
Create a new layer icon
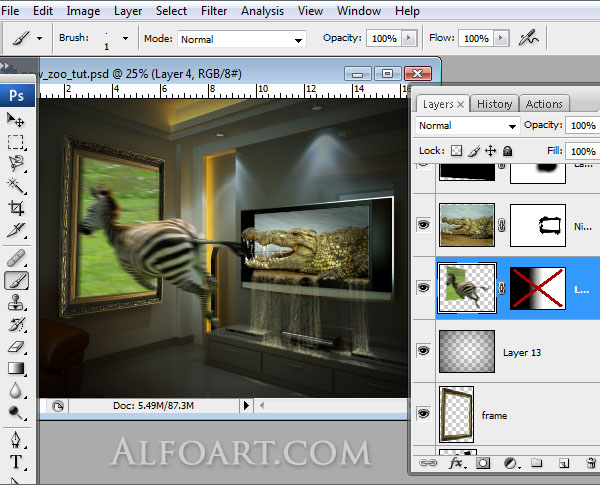pyautogui.click(x=564, y=463)
